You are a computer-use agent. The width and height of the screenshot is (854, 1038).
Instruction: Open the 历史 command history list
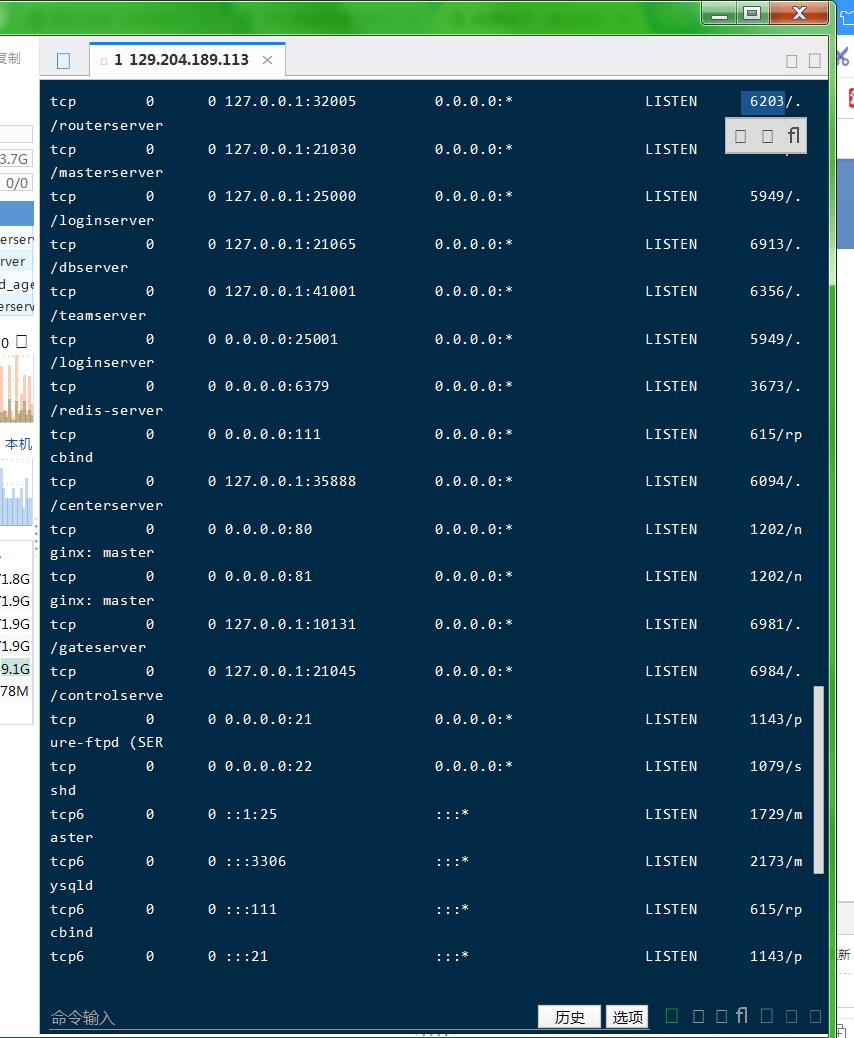click(x=570, y=1017)
